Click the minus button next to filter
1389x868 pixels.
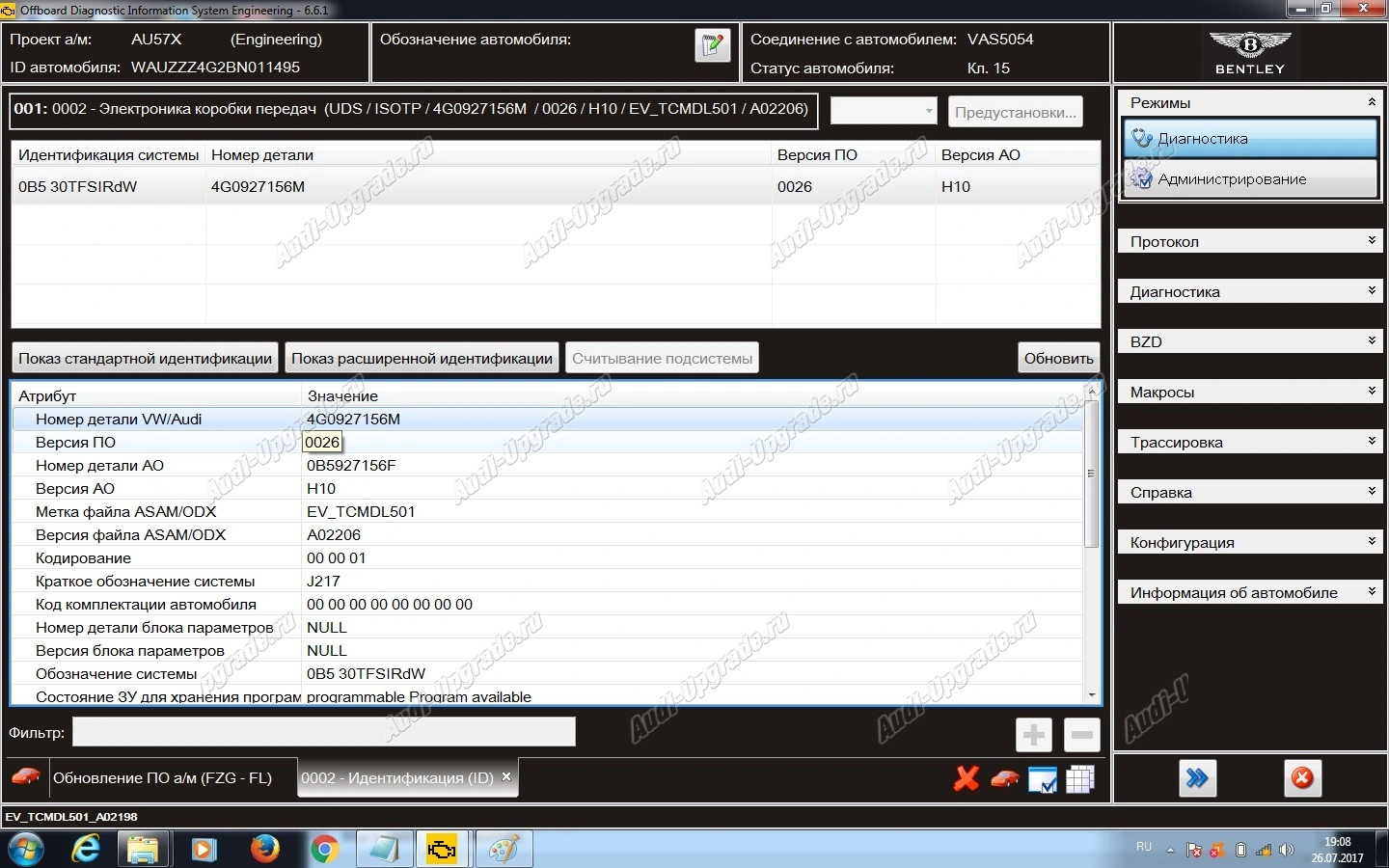pyautogui.click(x=1081, y=735)
